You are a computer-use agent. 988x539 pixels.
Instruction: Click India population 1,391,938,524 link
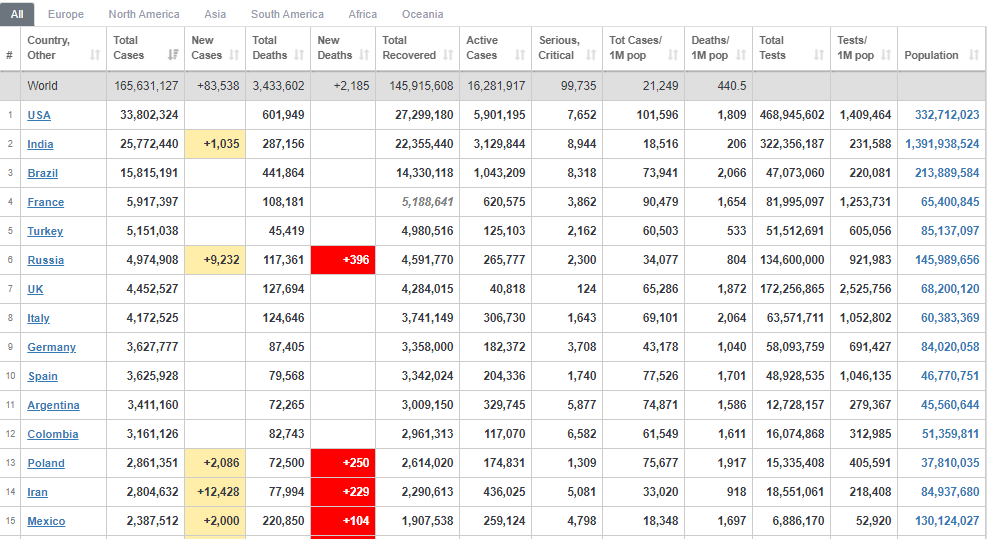[942, 144]
